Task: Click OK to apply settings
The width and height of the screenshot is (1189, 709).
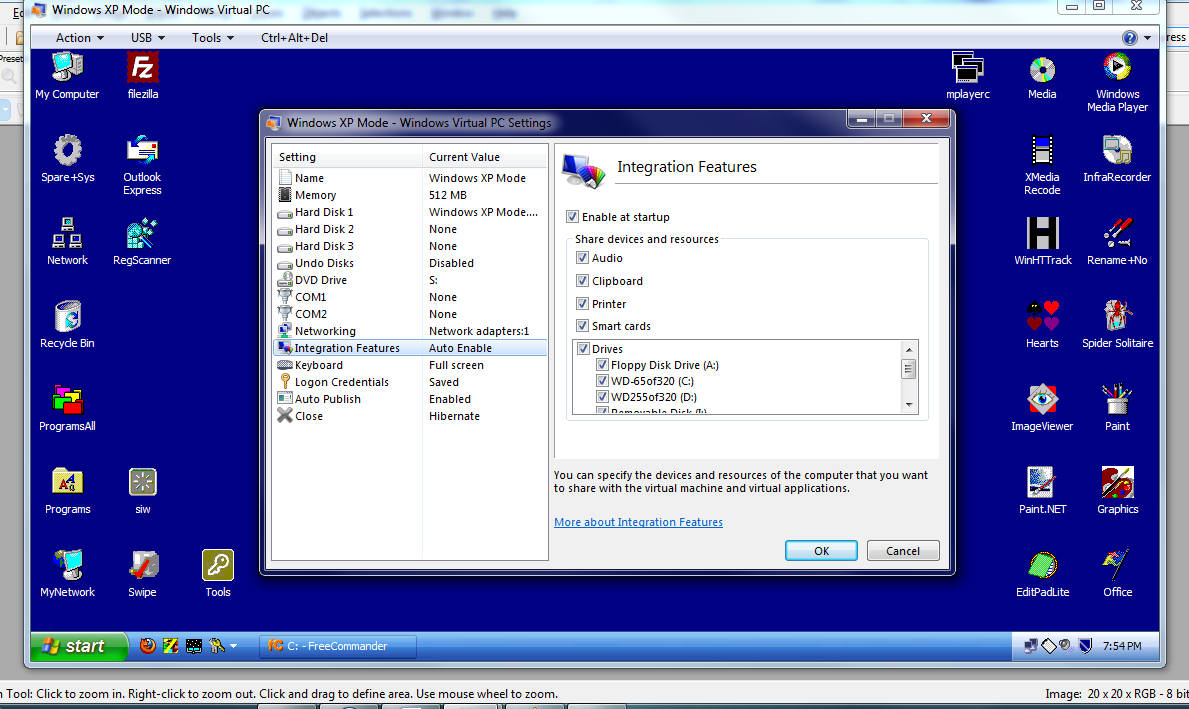Action: point(821,551)
